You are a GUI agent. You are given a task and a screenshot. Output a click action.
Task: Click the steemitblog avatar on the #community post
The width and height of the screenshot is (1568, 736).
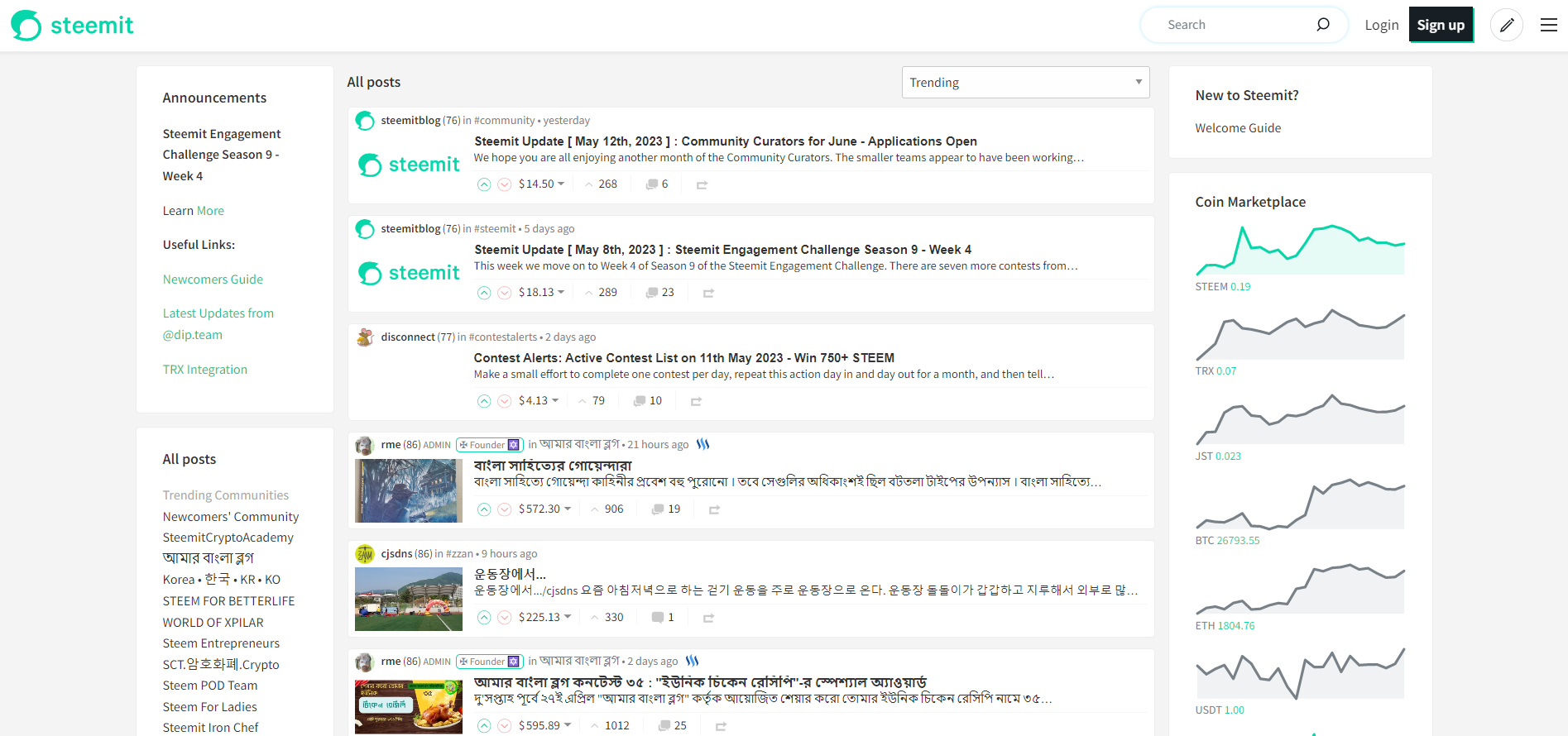pos(365,121)
